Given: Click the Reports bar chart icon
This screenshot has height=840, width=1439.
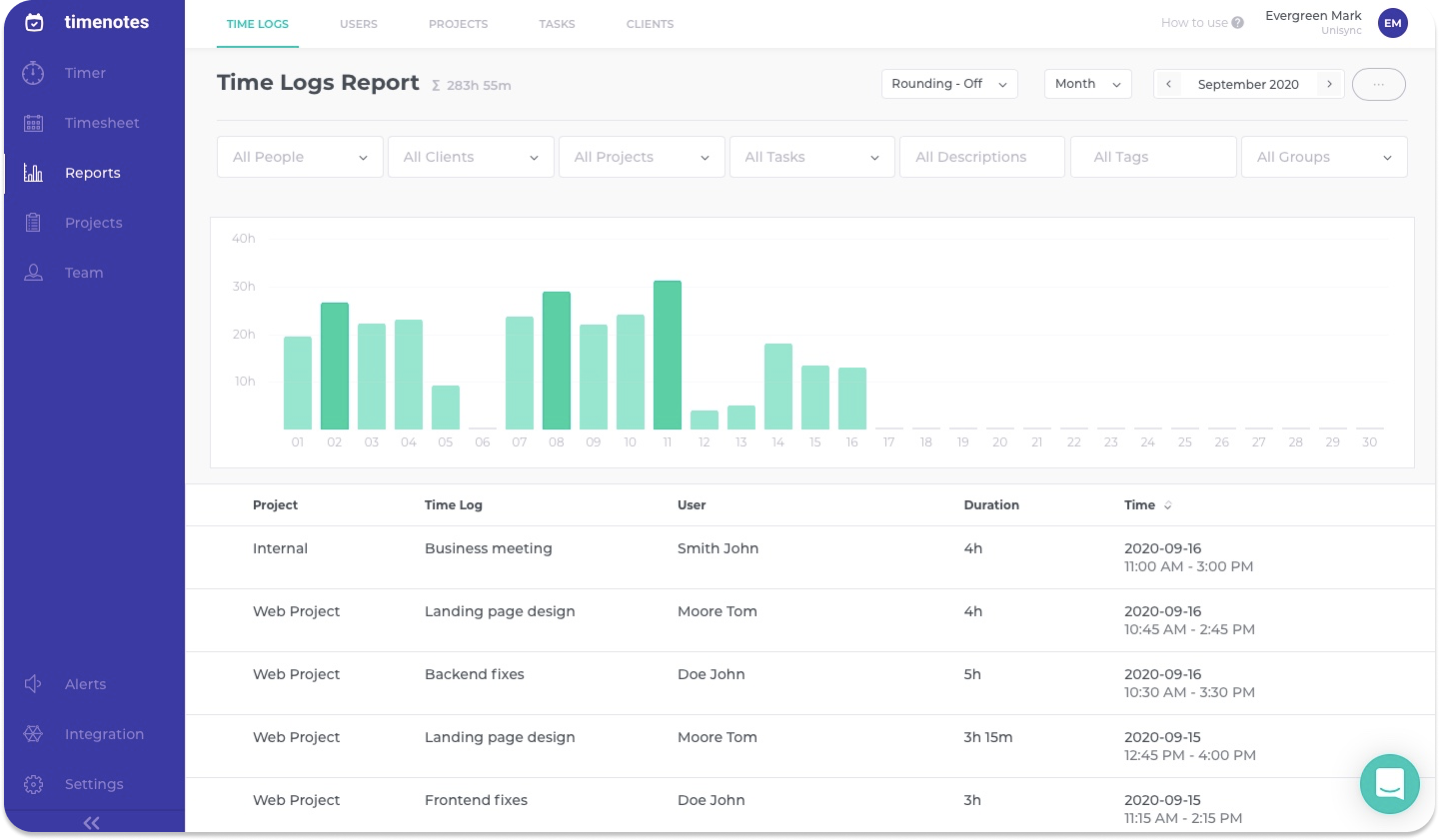Looking at the screenshot, I should pos(33,173).
